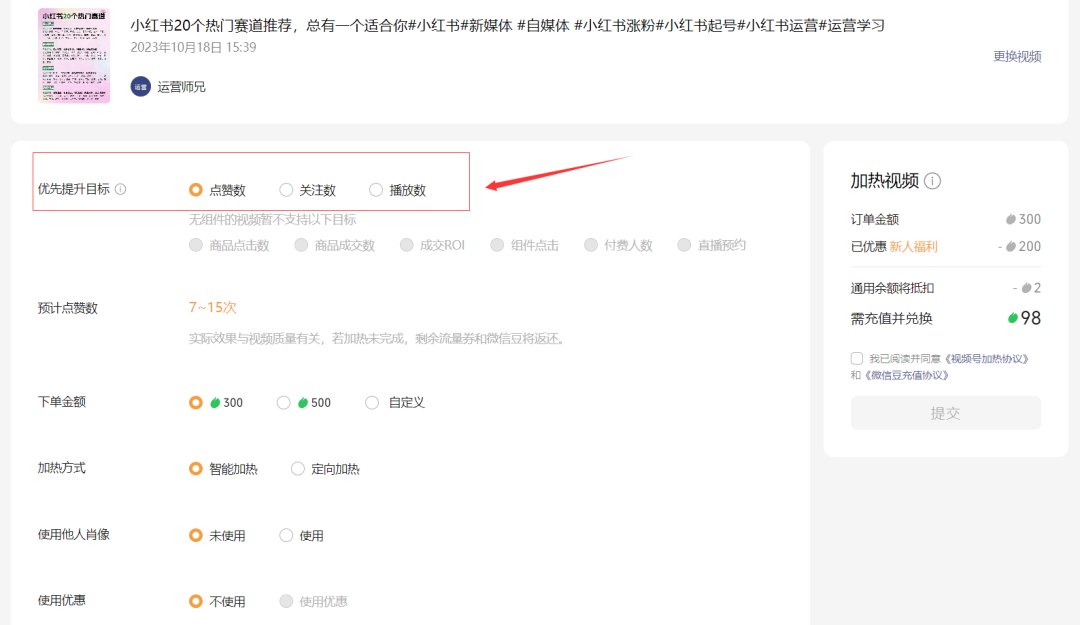Screen dimensions: 1080x625
Task: Click the 预计点赞数 label
Action: [68, 308]
